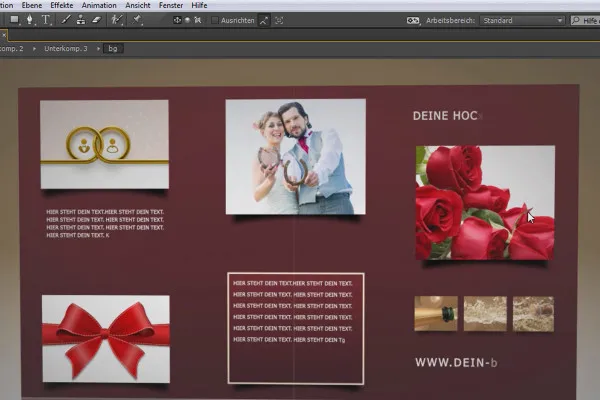Click the middle beige texture thumbnail

(x=485, y=313)
